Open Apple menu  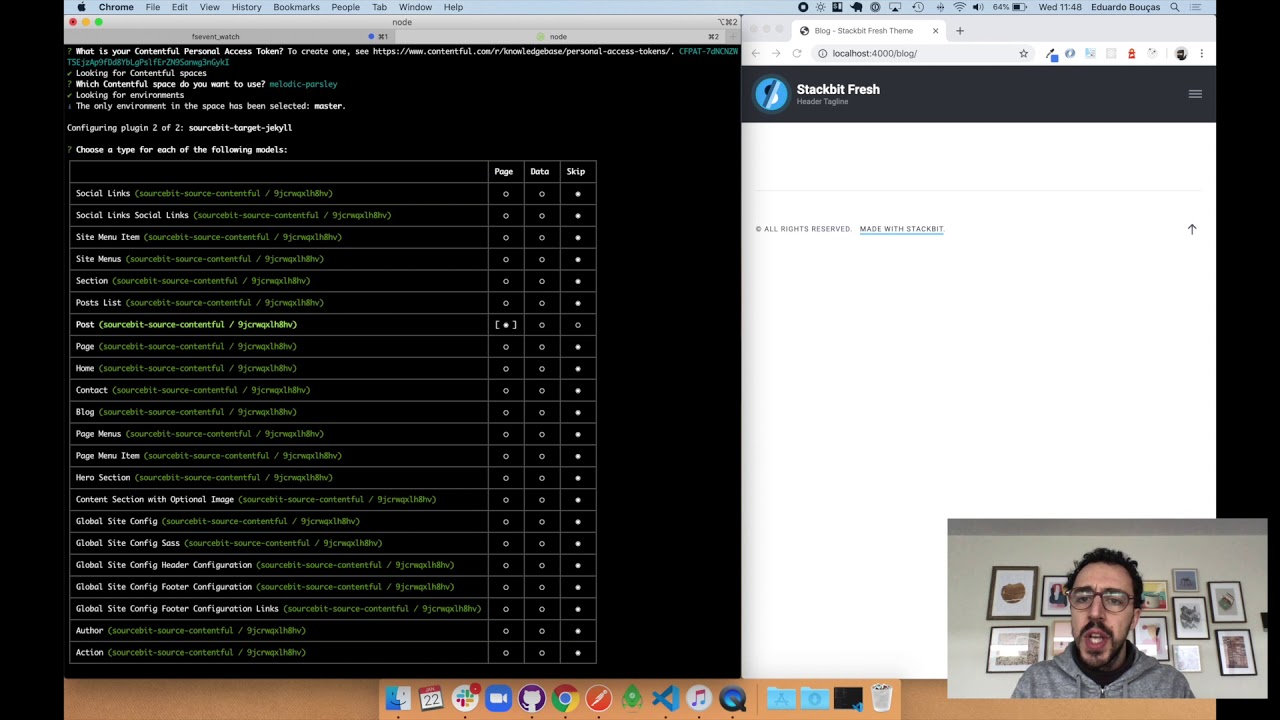(81, 7)
